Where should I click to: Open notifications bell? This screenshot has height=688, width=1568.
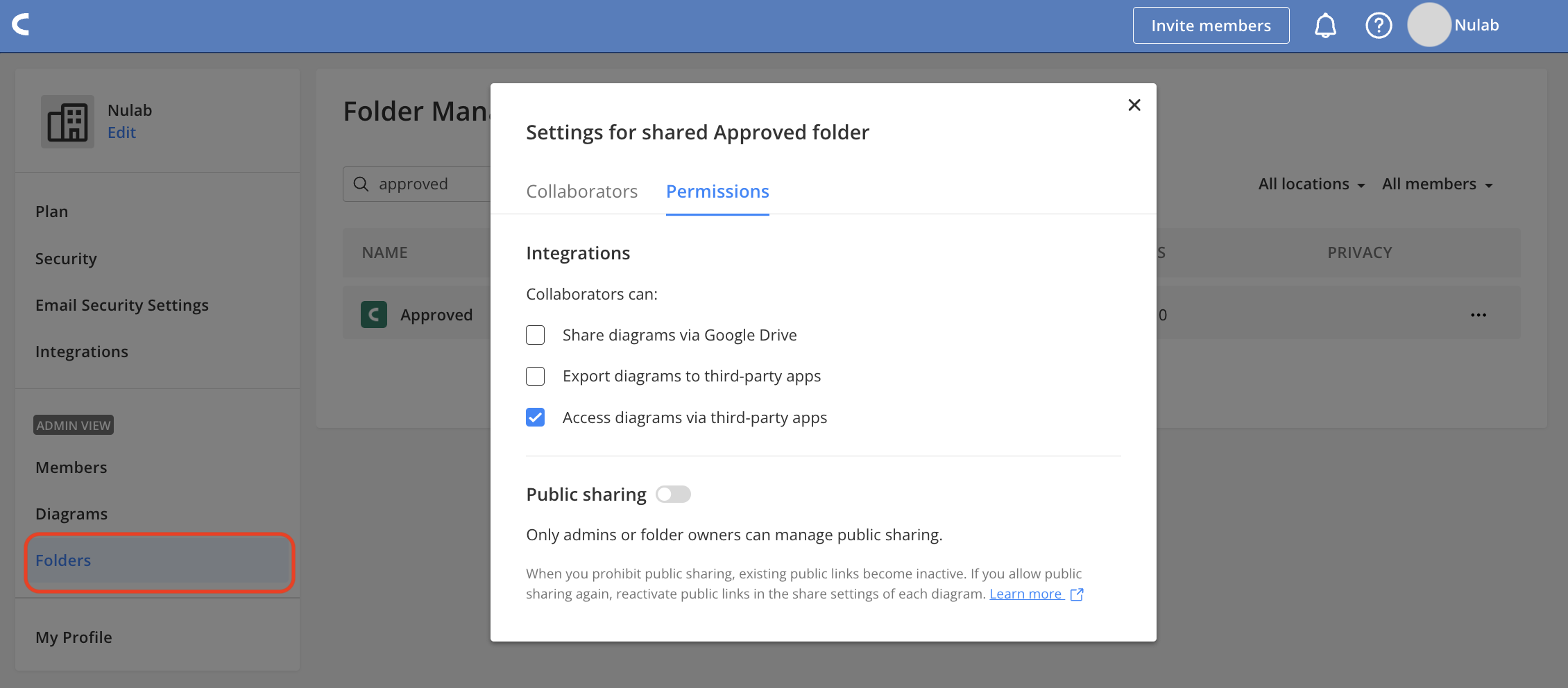(x=1325, y=26)
